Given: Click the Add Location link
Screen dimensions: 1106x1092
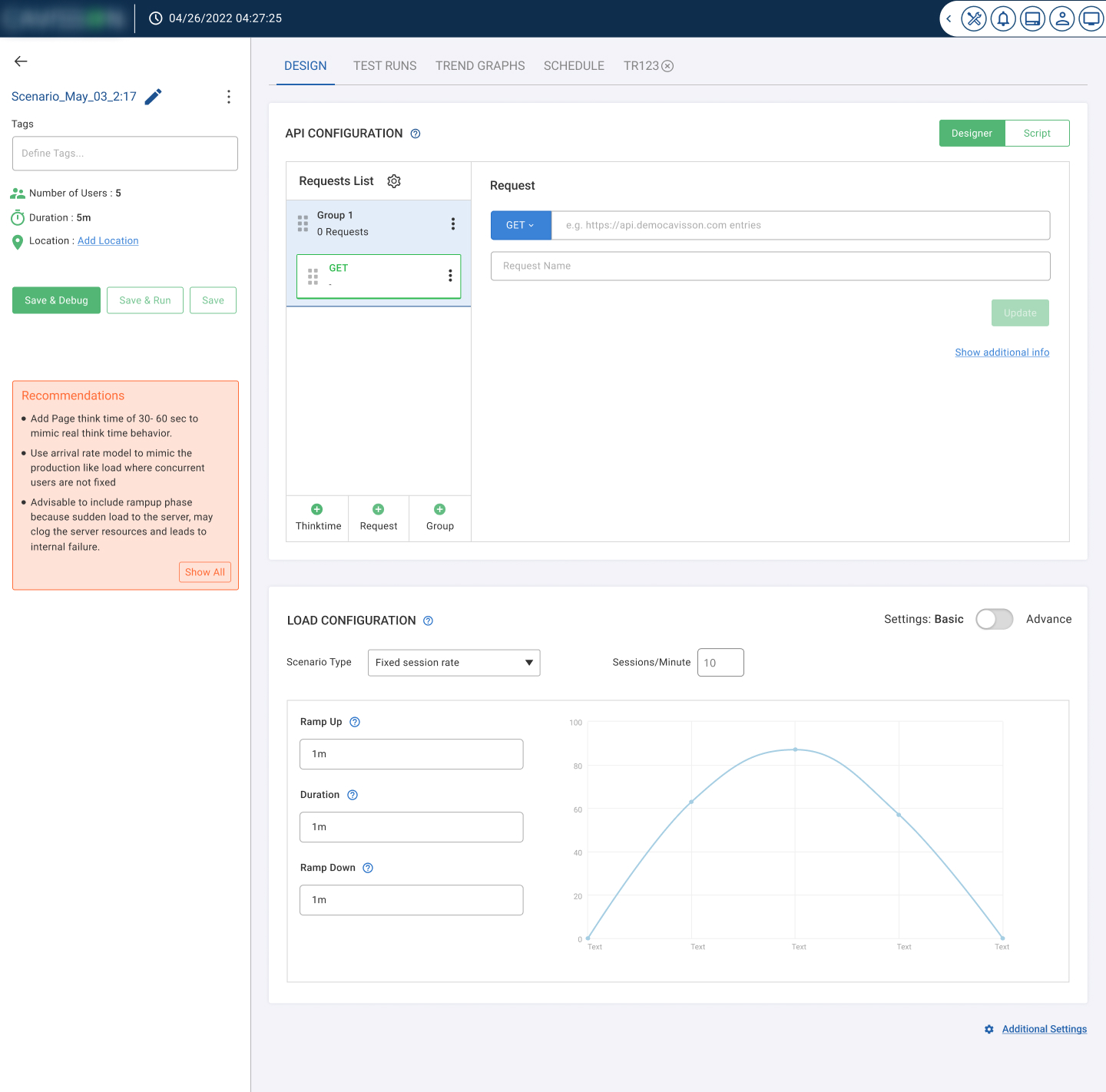Looking at the screenshot, I should click(108, 240).
